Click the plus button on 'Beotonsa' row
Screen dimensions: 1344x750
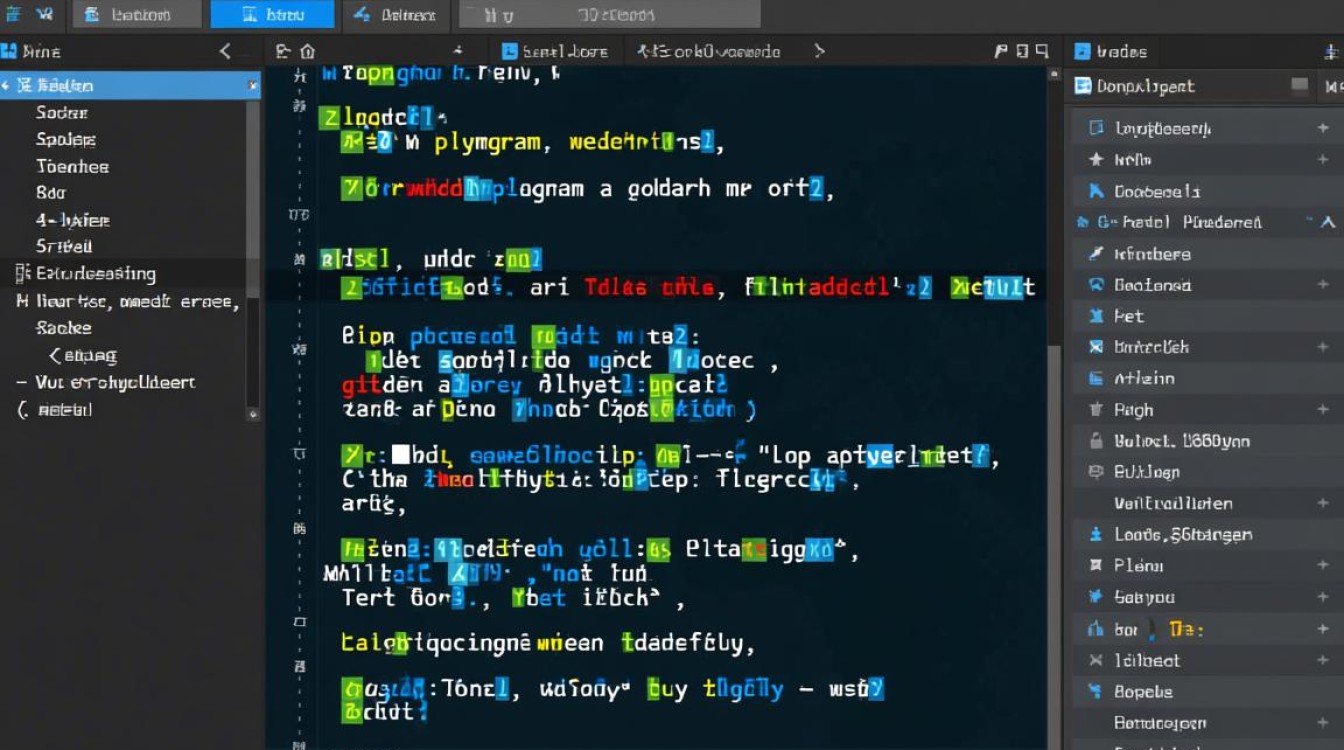1323,285
